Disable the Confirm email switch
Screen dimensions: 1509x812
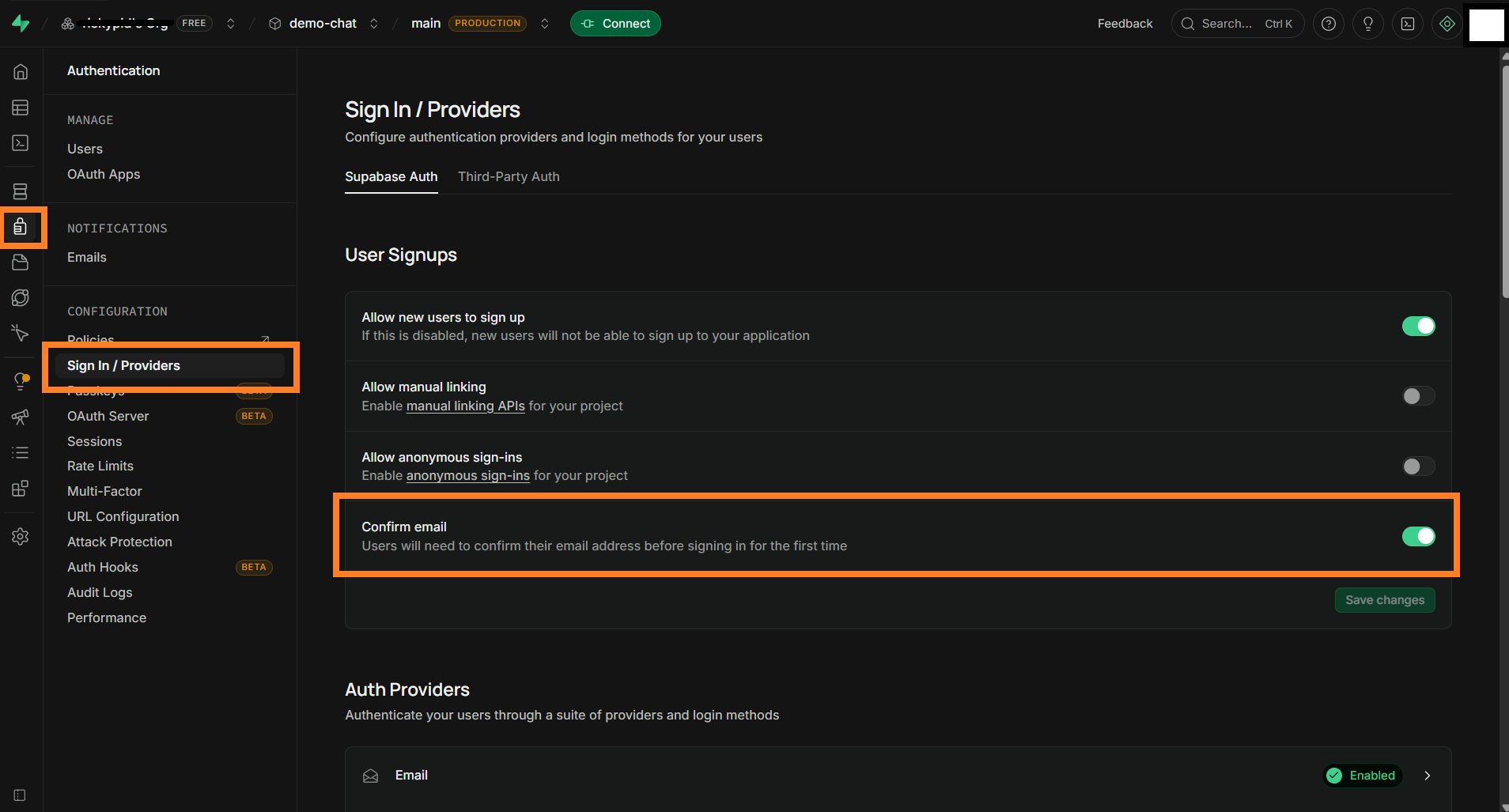tap(1418, 536)
